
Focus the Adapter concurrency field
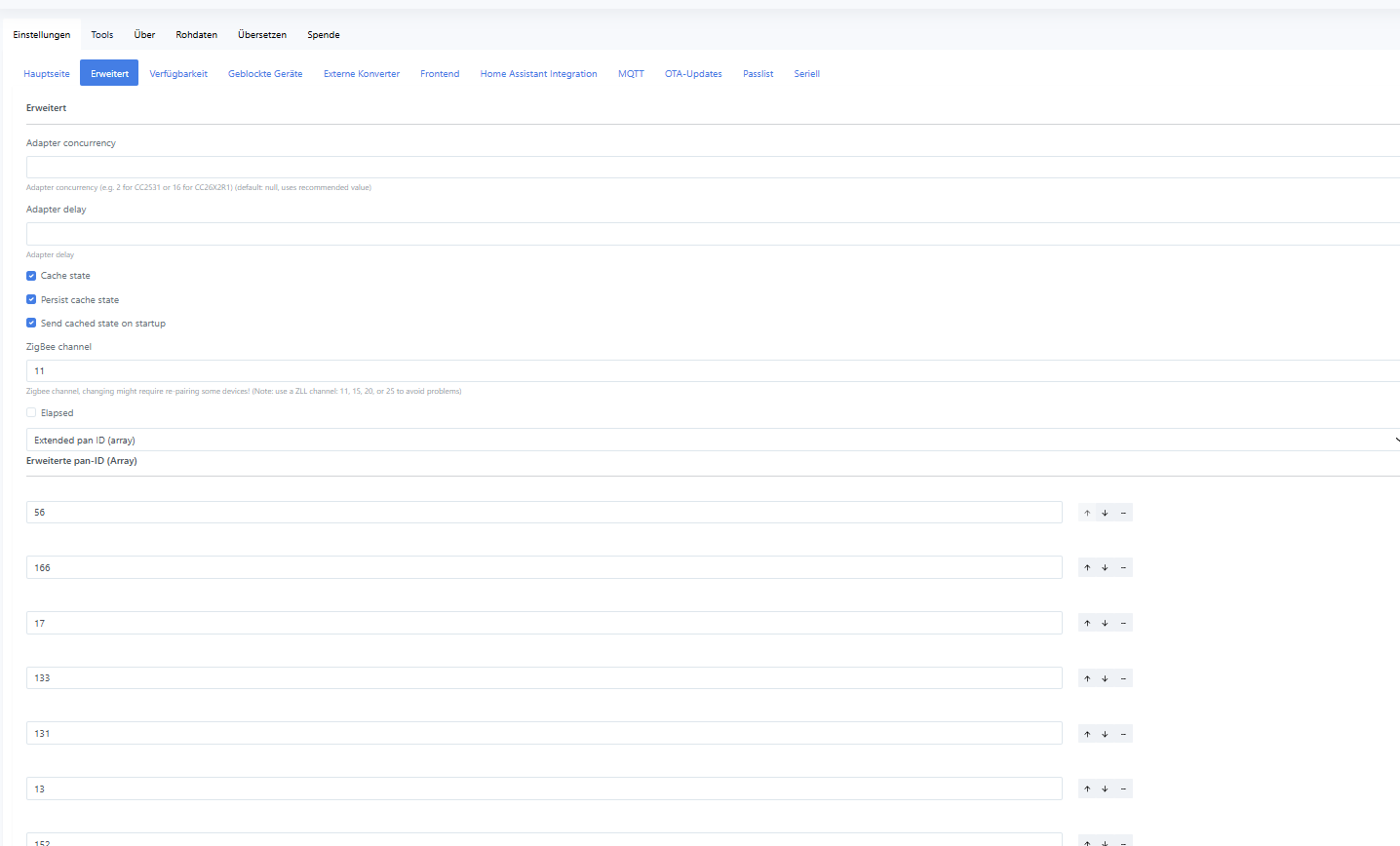(712, 168)
